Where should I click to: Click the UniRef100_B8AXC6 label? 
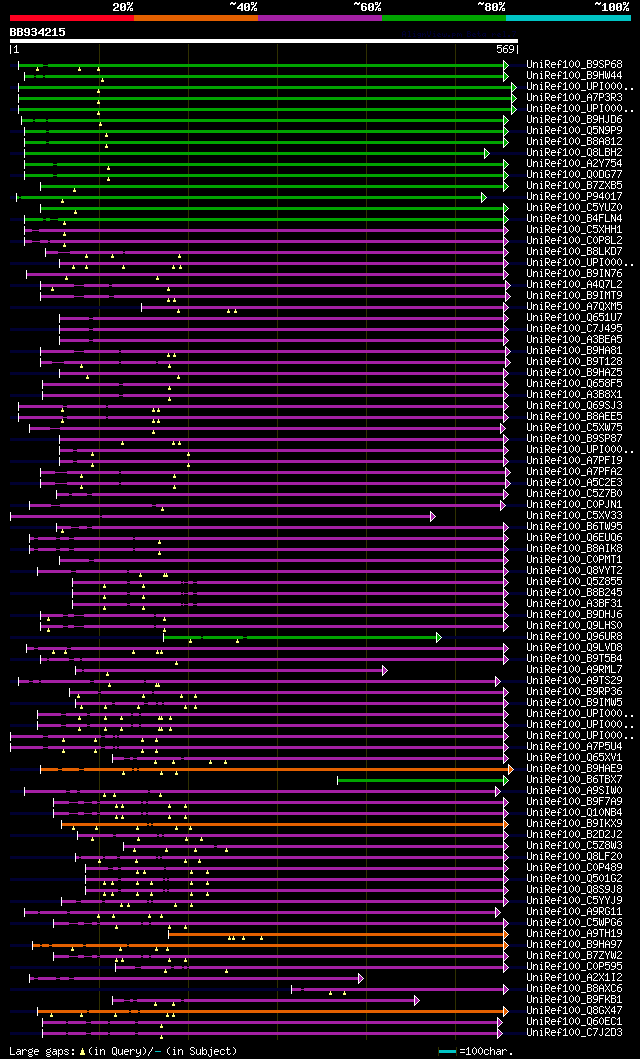pyautogui.click(x=575, y=989)
